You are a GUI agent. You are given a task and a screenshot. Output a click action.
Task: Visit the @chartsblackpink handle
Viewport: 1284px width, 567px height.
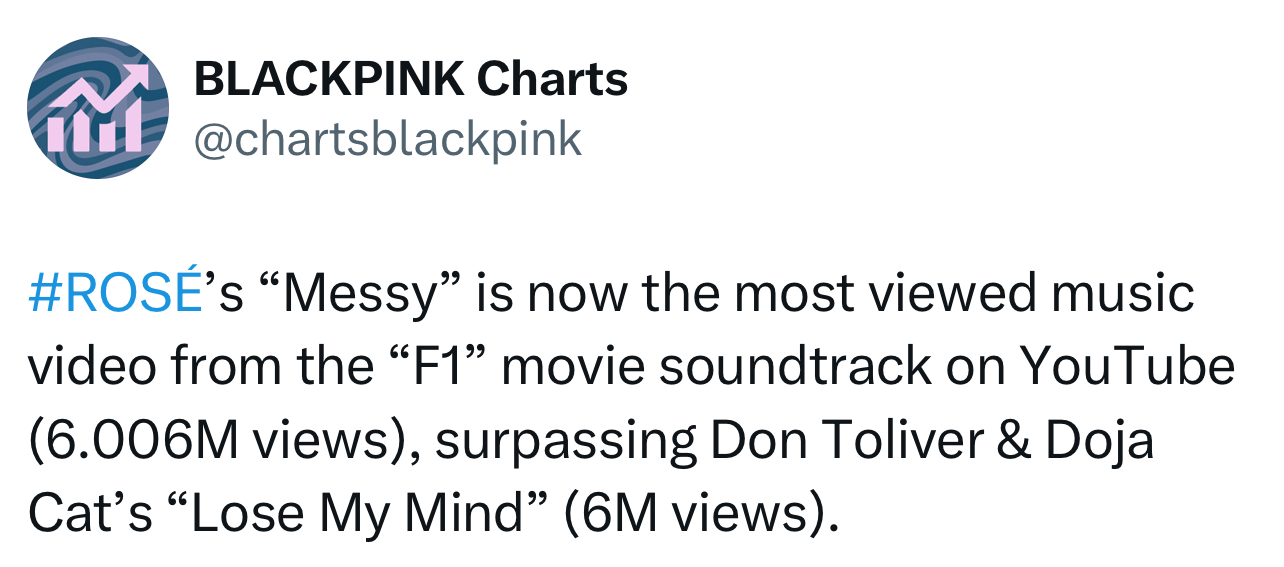pos(387,139)
